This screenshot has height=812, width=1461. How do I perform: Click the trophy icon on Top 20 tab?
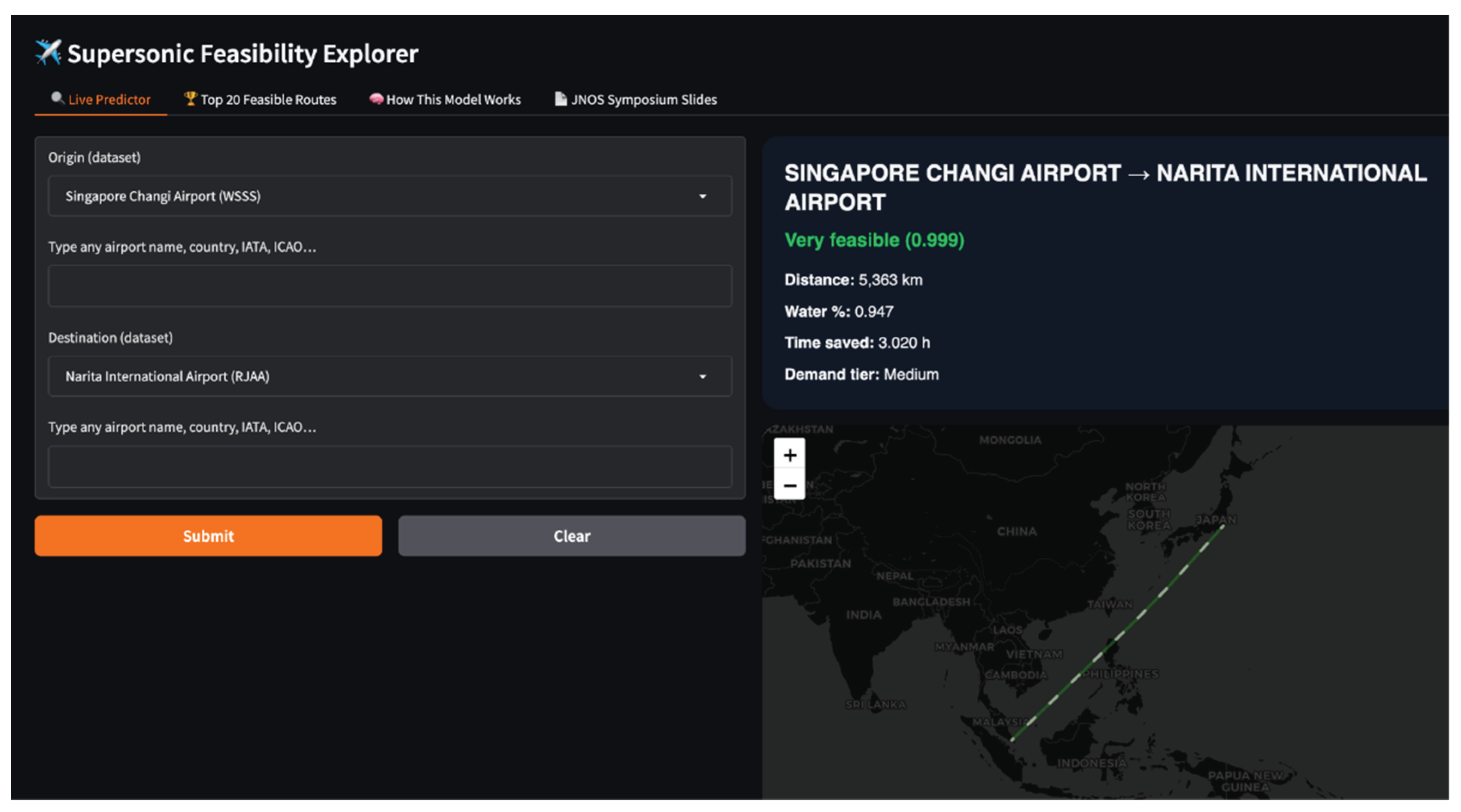190,99
